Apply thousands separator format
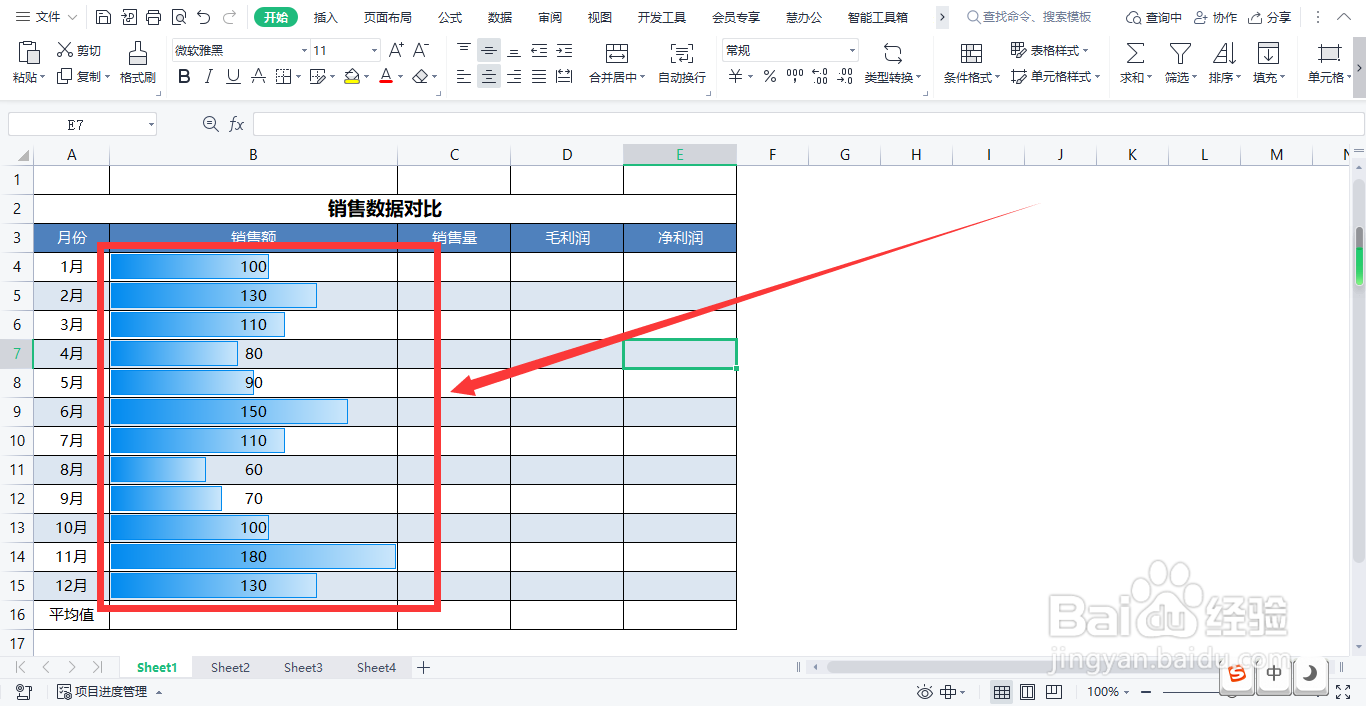Image resolution: width=1366 pixels, height=706 pixels. [795, 76]
